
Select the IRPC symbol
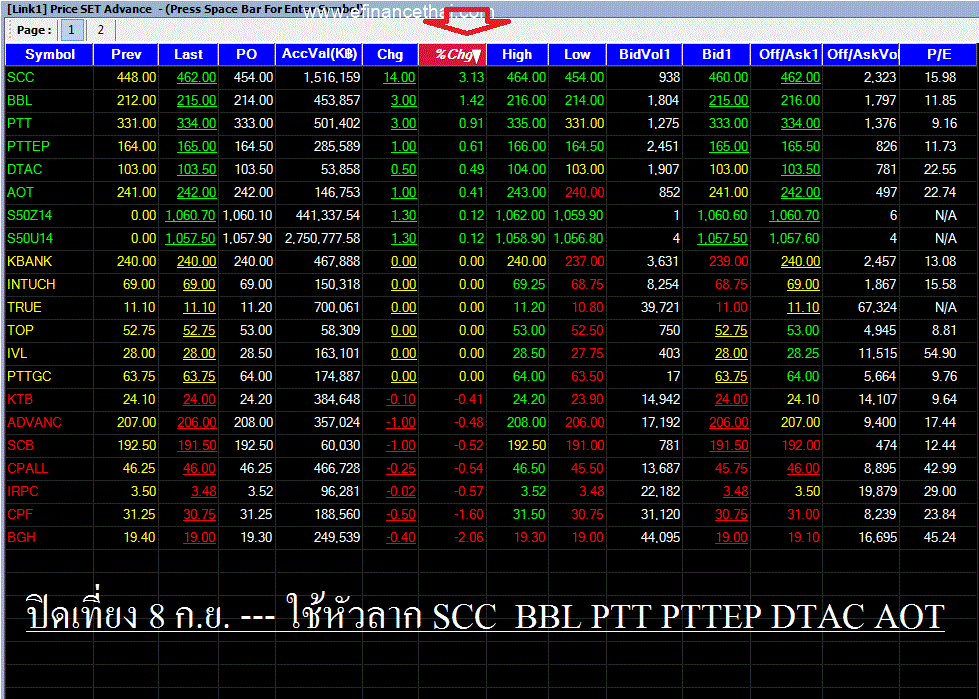tap(23, 492)
